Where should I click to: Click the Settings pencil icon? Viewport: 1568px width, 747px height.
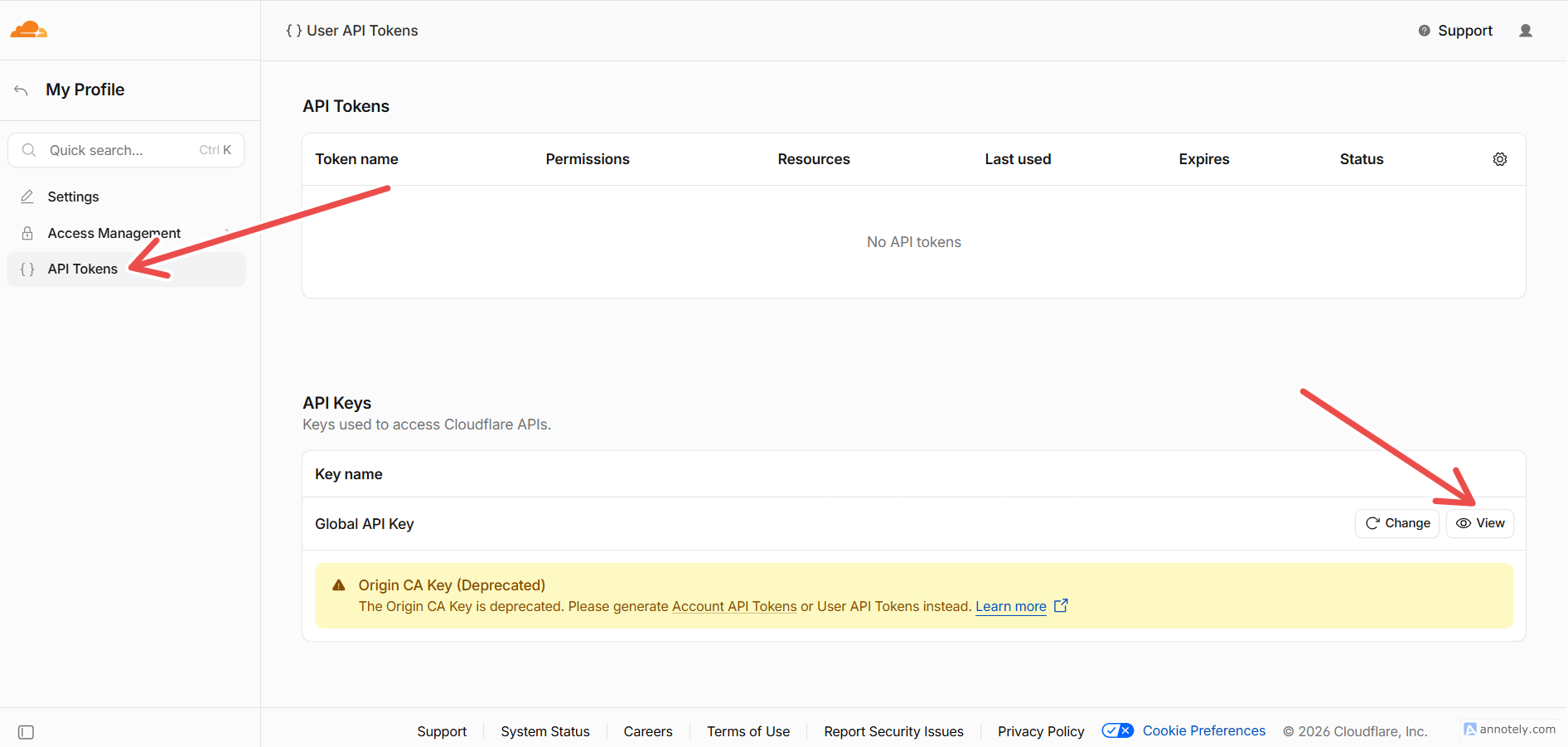27,196
